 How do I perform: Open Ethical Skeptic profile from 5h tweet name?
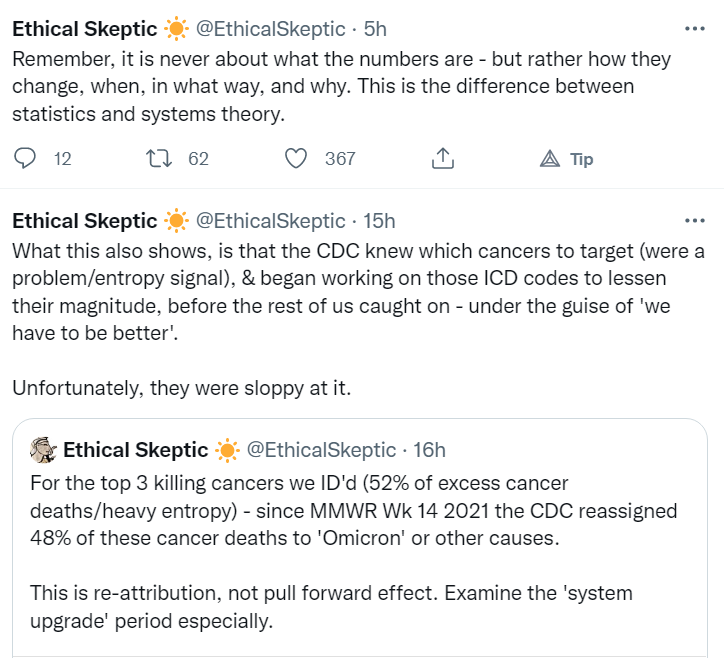click(84, 27)
